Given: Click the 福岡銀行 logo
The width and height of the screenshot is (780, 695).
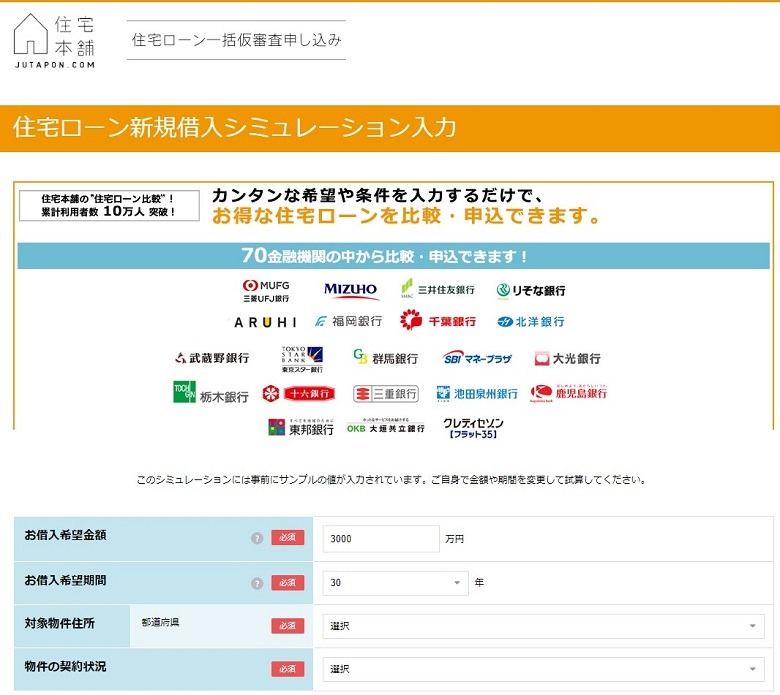Looking at the screenshot, I should point(348,321).
